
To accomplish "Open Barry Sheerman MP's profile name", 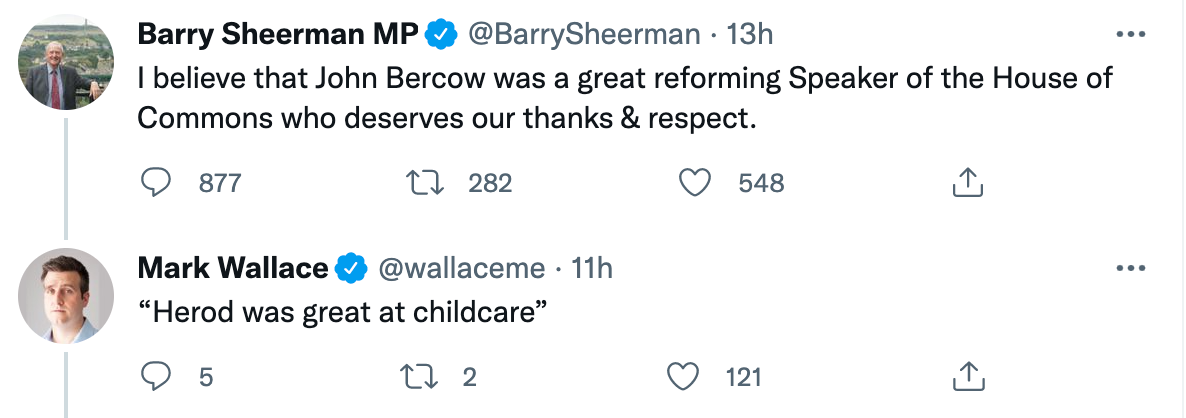I will 276,34.
